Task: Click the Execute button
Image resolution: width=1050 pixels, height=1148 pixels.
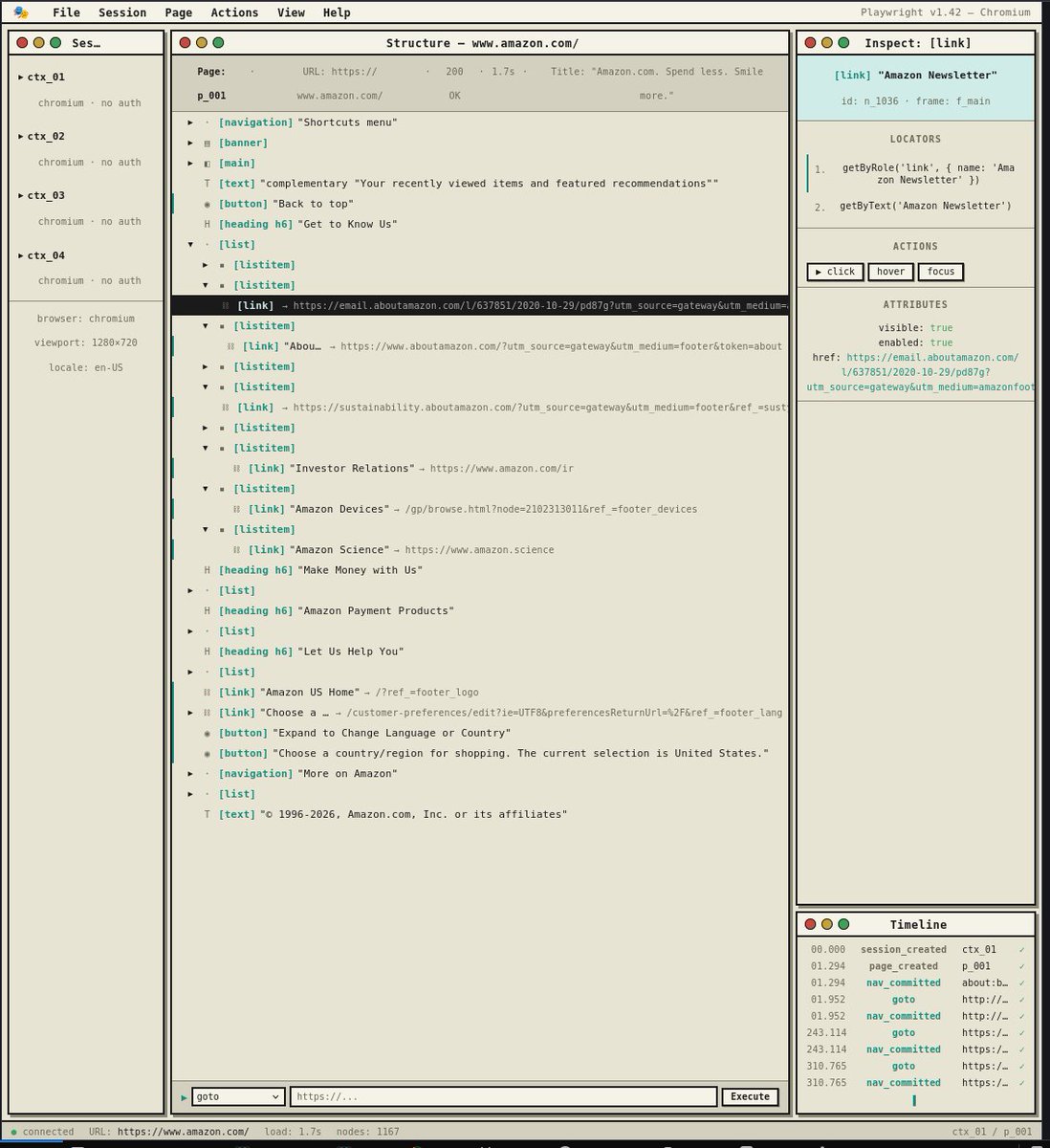Action: tap(750, 1097)
